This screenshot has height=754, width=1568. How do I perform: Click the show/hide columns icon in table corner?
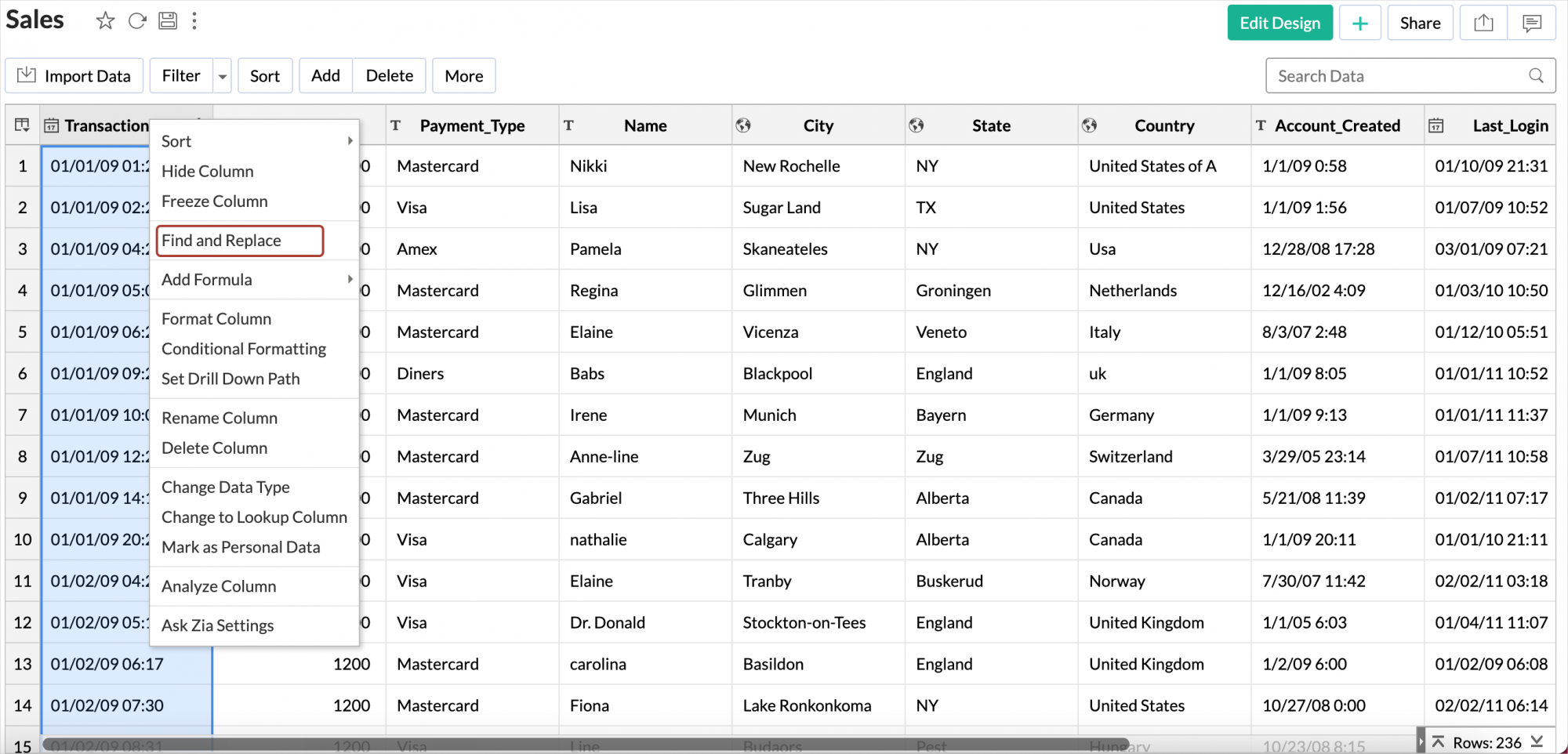click(x=22, y=125)
